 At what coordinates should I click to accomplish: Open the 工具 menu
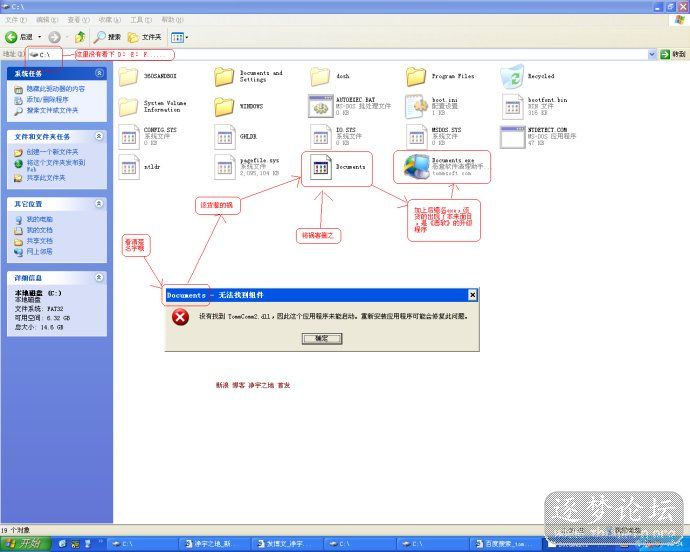coord(141,20)
